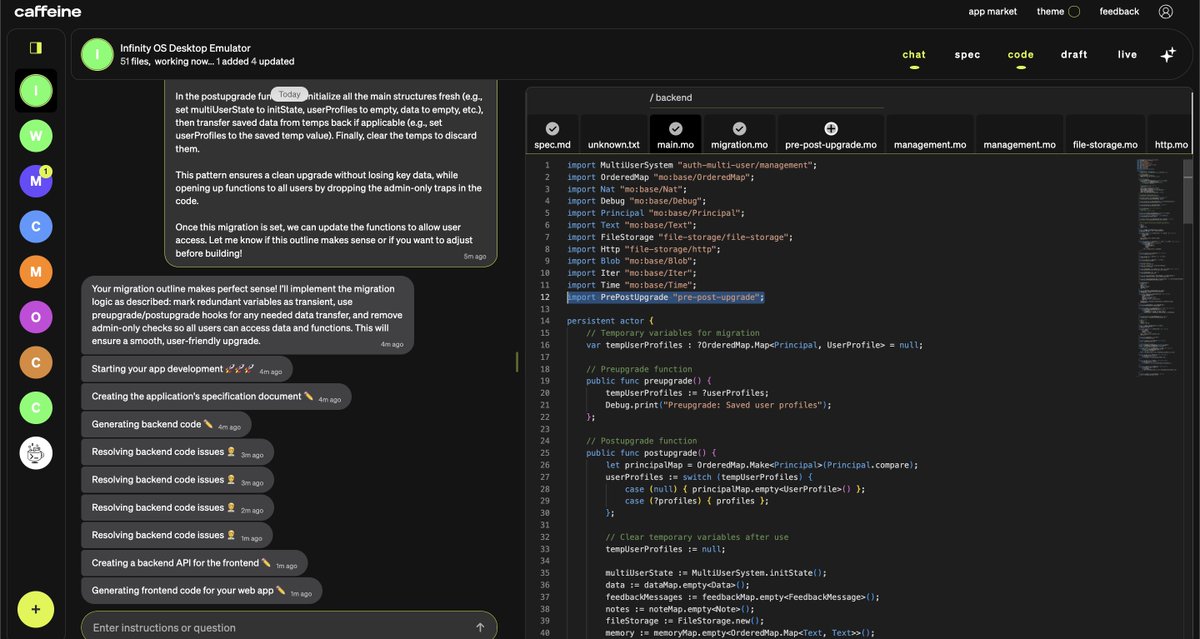Click "Starting your app development" status message
The height and width of the screenshot is (639, 1200).
pyautogui.click(x=187, y=369)
